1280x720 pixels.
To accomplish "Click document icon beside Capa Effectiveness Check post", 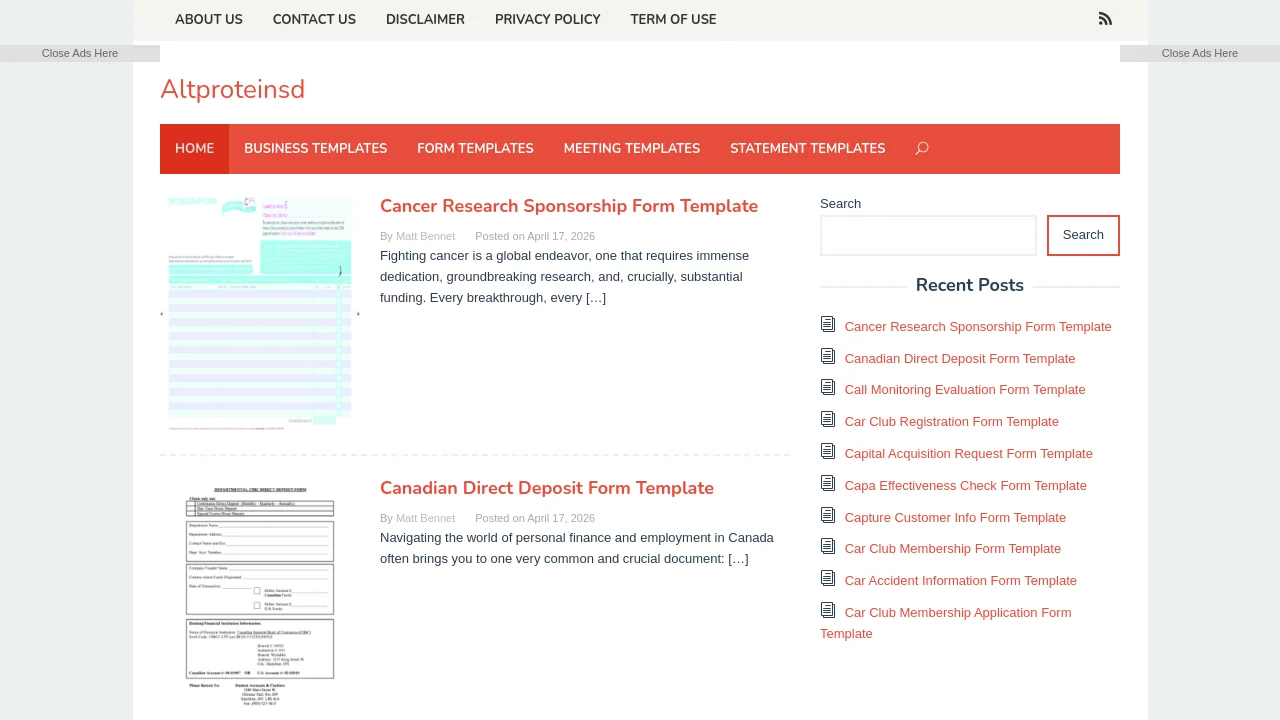I will tap(828, 484).
